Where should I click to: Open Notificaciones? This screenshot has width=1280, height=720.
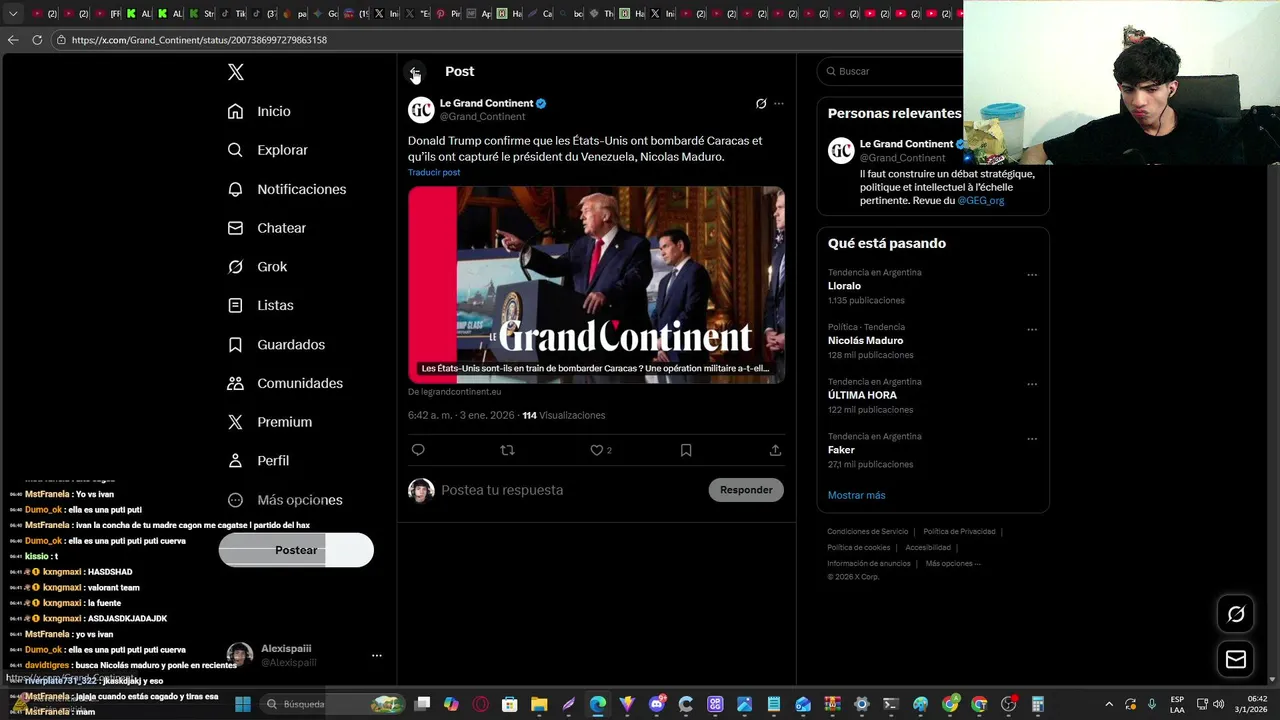click(x=286, y=189)
